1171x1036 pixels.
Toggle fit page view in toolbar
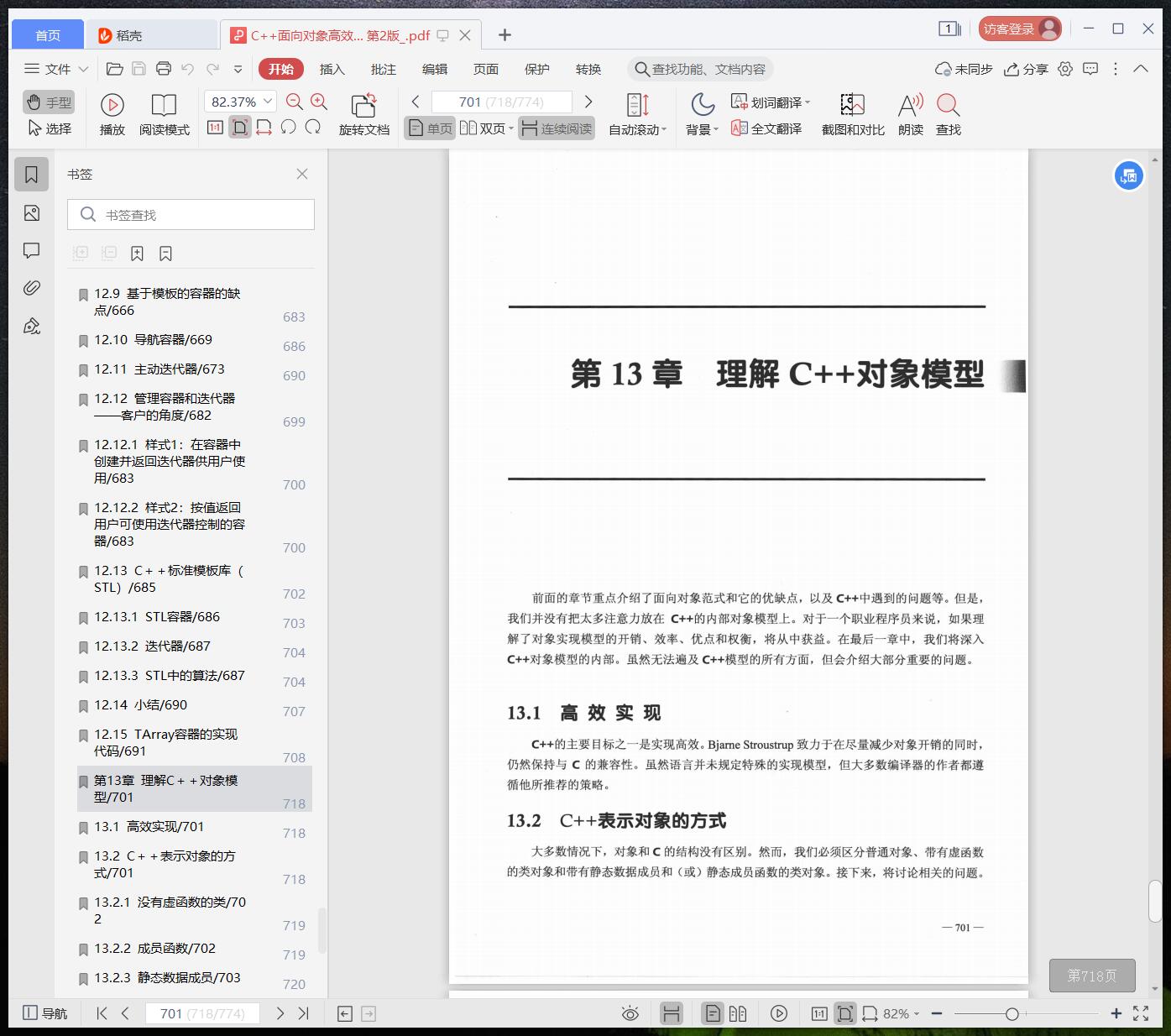[x=240, y=128]
